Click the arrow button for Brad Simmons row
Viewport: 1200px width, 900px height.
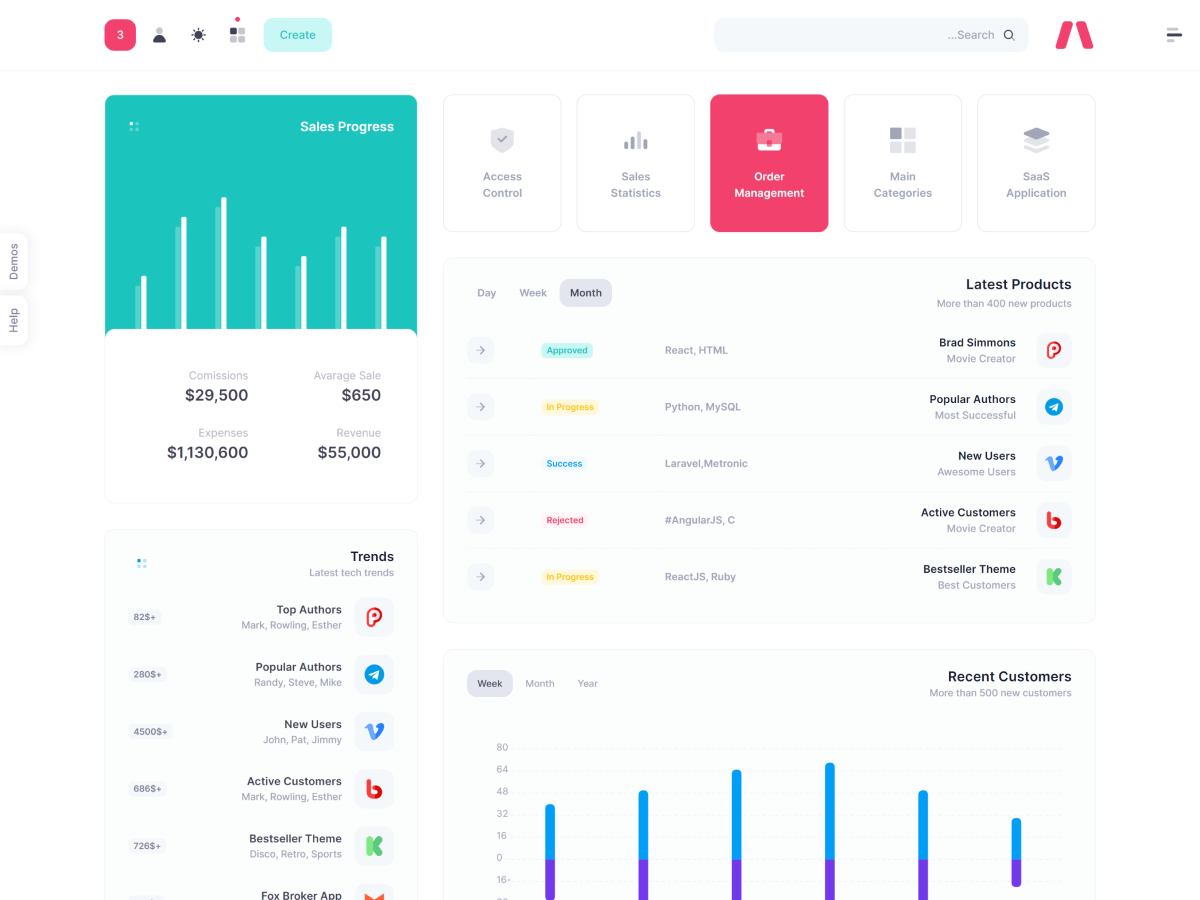click(x=481, y=350)
